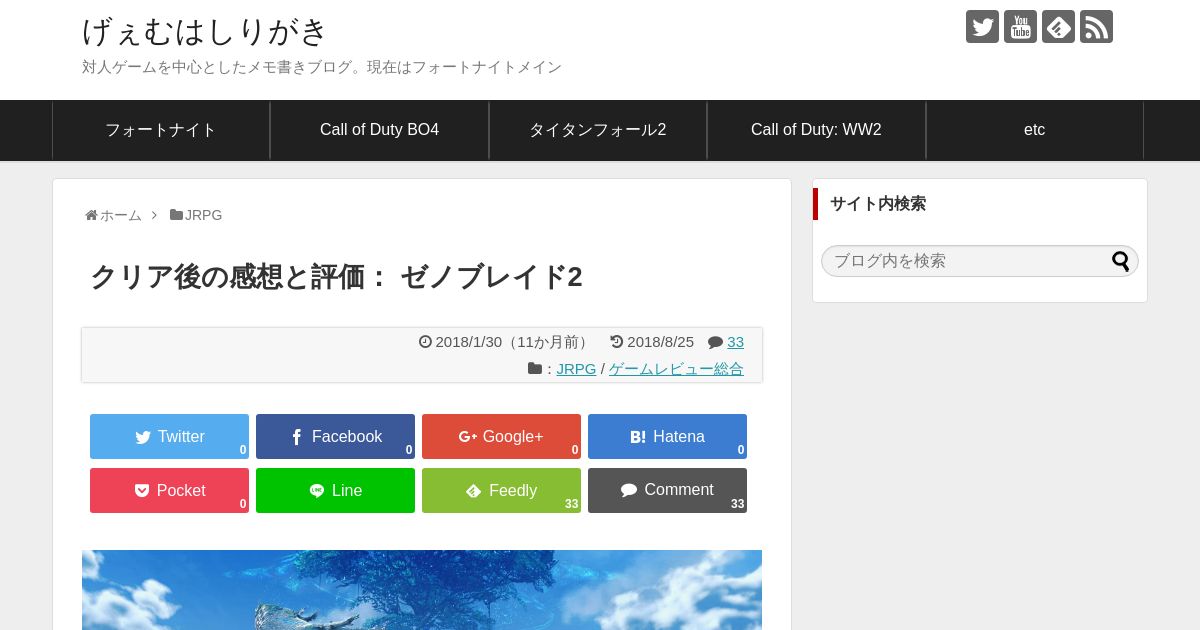
Task: Jump to comments with Comment button
Action: click(667, 490)
